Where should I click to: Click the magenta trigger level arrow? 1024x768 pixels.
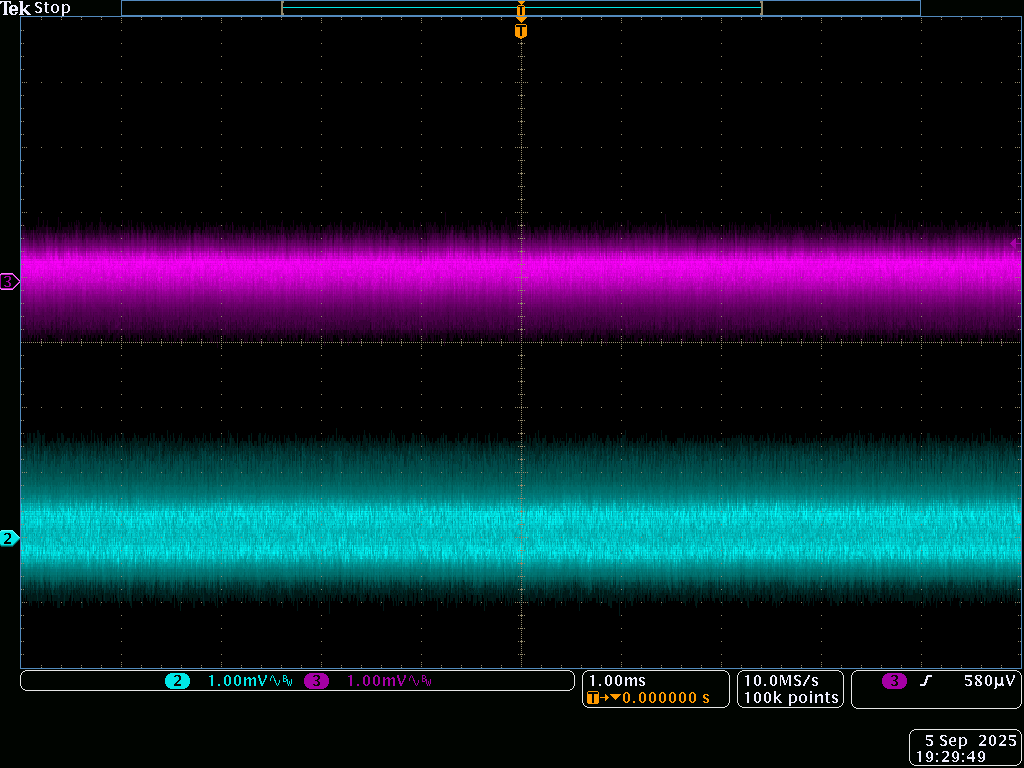1014,244
